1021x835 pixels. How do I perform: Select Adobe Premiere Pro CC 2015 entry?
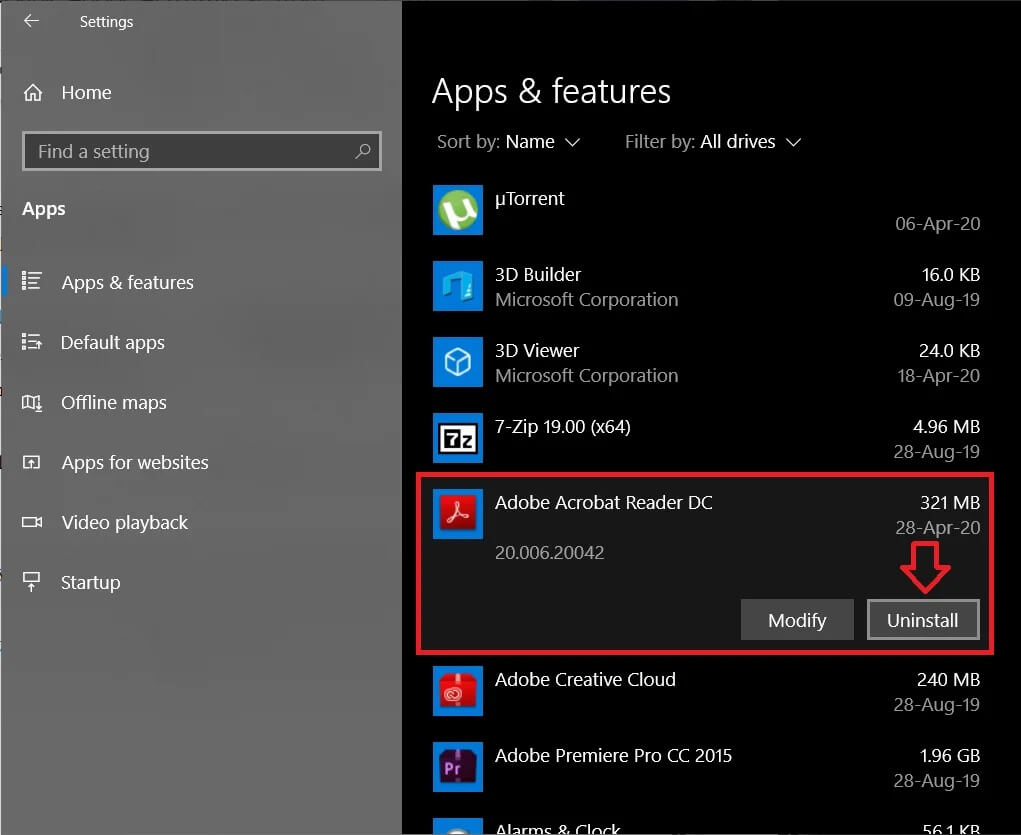click(x=613, y=756)
